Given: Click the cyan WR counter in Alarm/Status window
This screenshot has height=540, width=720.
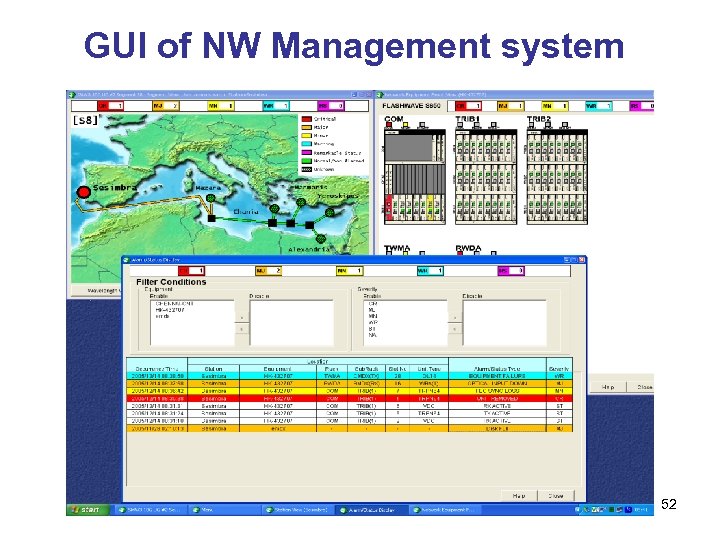Looking at the screenshot, I should [x=430, y=271].
